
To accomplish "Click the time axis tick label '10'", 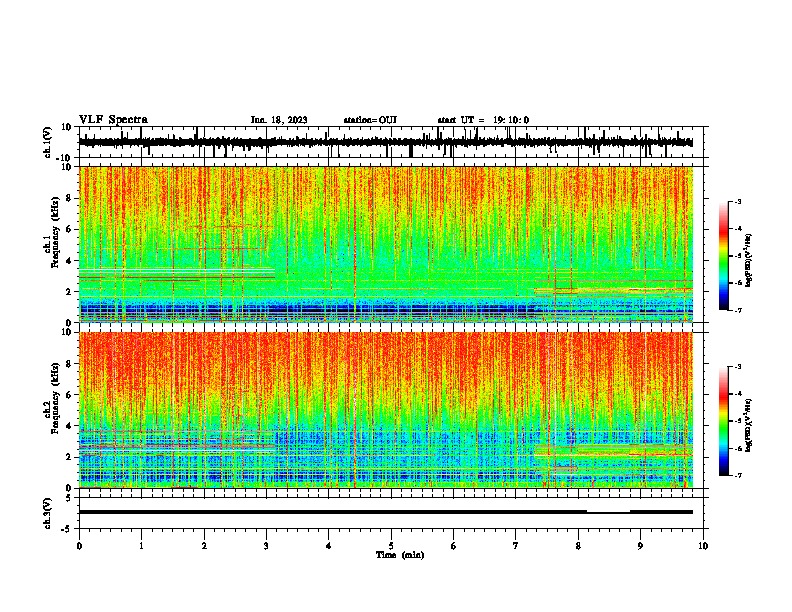I will pos(703,546).
